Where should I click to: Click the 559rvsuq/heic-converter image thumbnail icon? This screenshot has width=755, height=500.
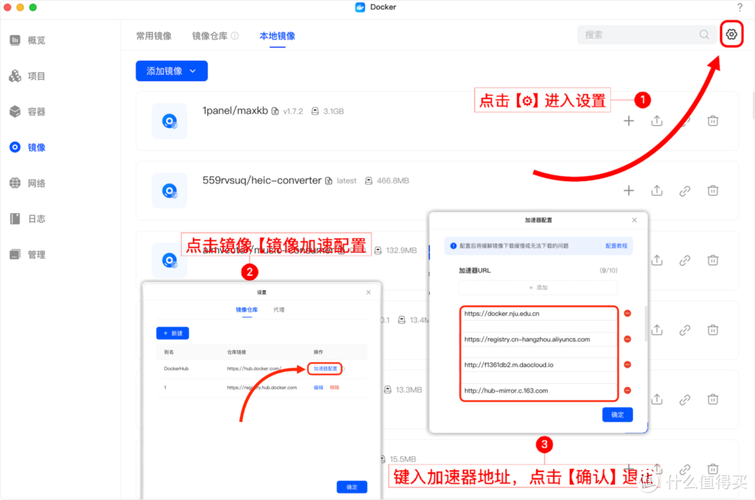pyautogui.click(x=169, y=191)
